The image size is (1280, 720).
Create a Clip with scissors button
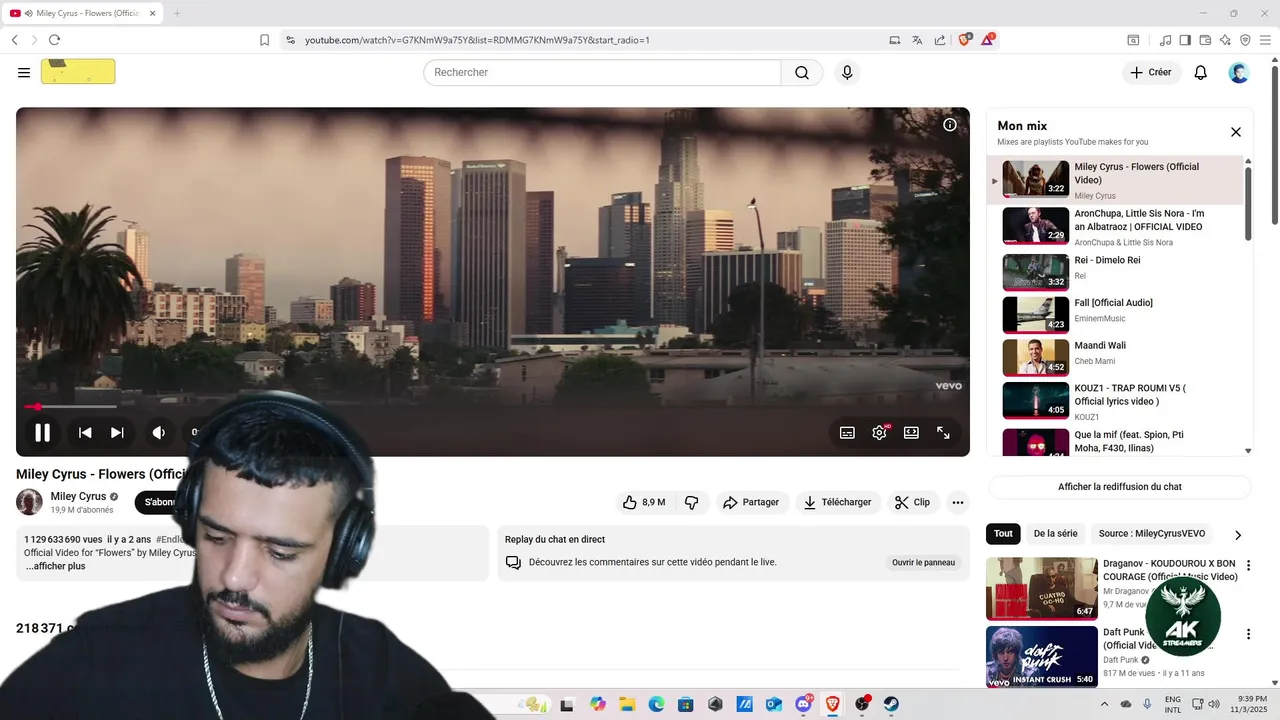pos(912,502)
